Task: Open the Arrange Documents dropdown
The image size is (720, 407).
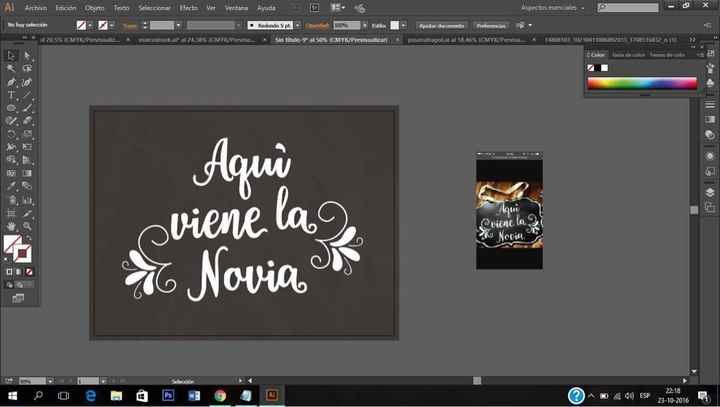Action: point(338,8)
